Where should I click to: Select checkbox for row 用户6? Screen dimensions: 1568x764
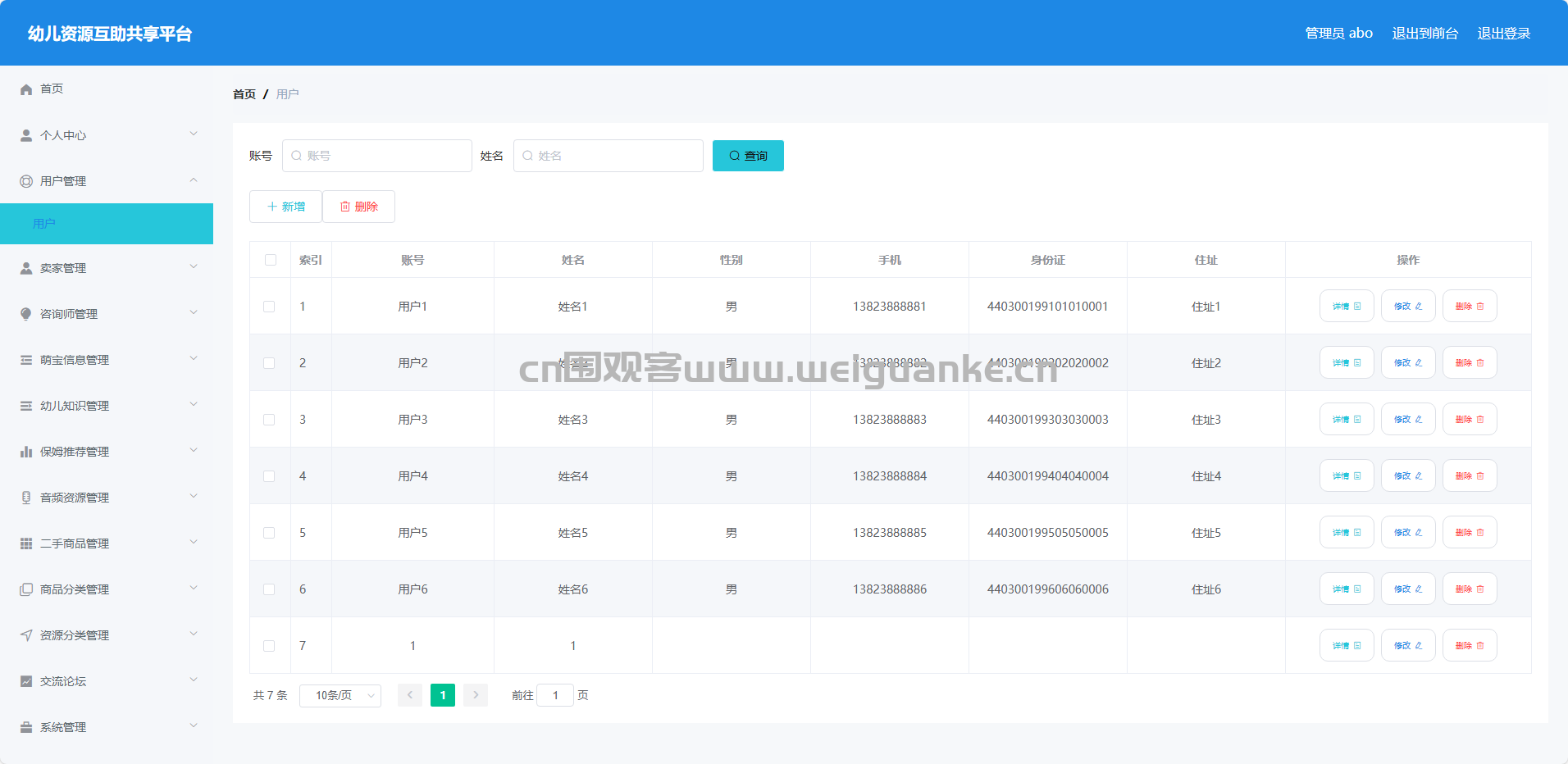tap(269, 589)
